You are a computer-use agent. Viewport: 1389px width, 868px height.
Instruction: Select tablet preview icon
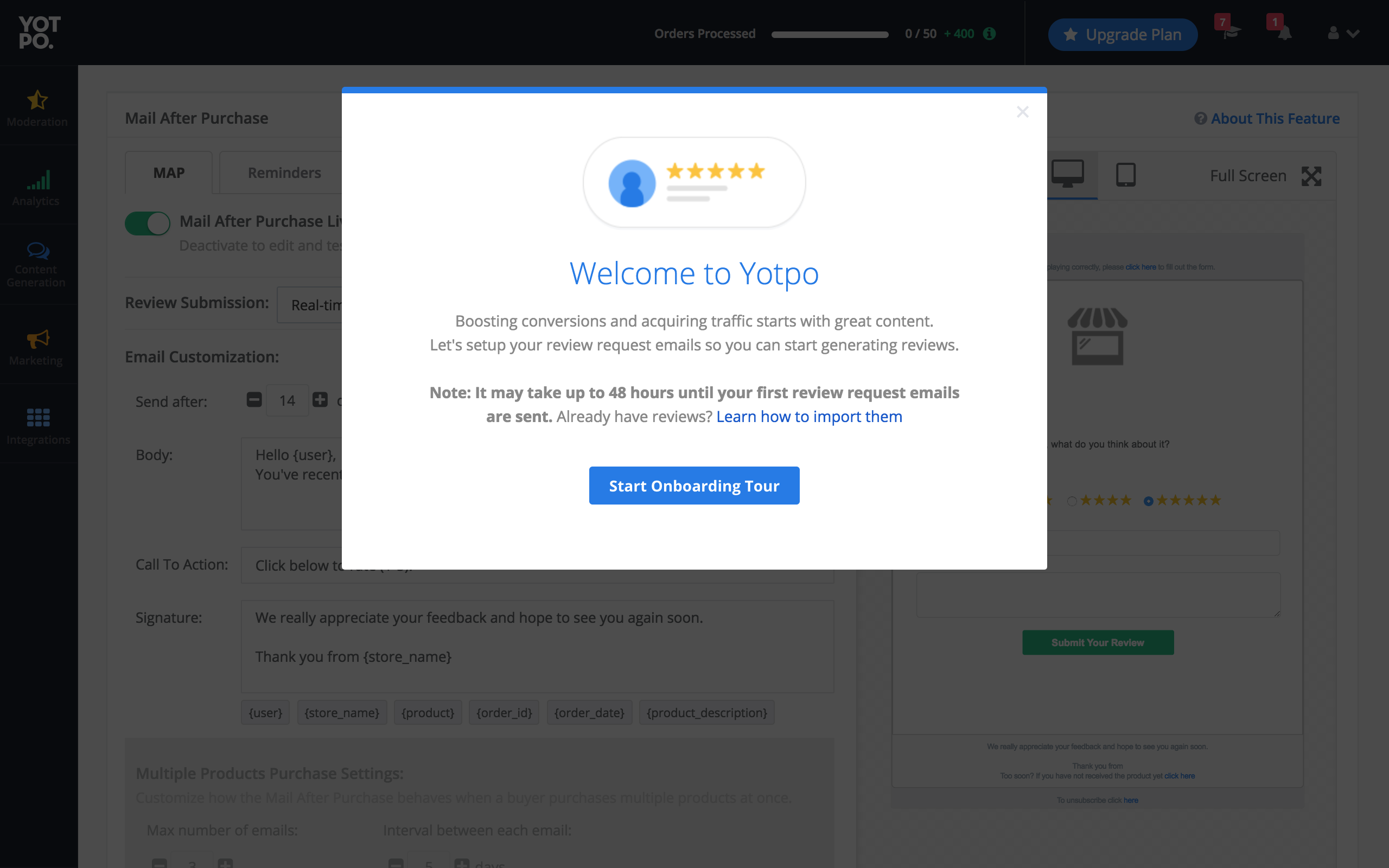[x=1125, y=175]
